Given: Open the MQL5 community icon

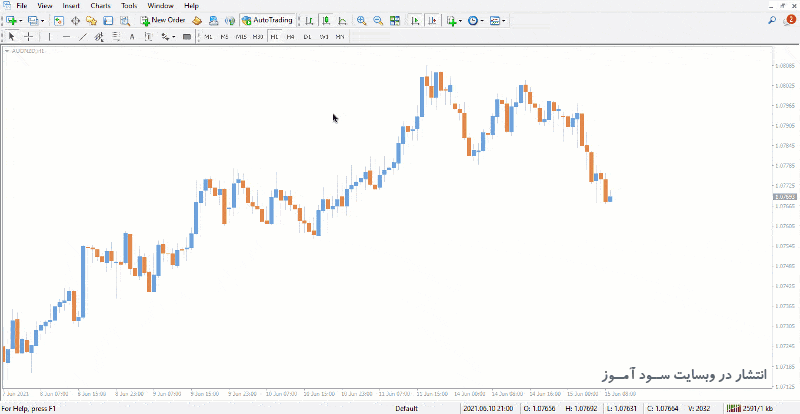Looking at the screenshot, I should pyautogui.click(x=214, y=20).
